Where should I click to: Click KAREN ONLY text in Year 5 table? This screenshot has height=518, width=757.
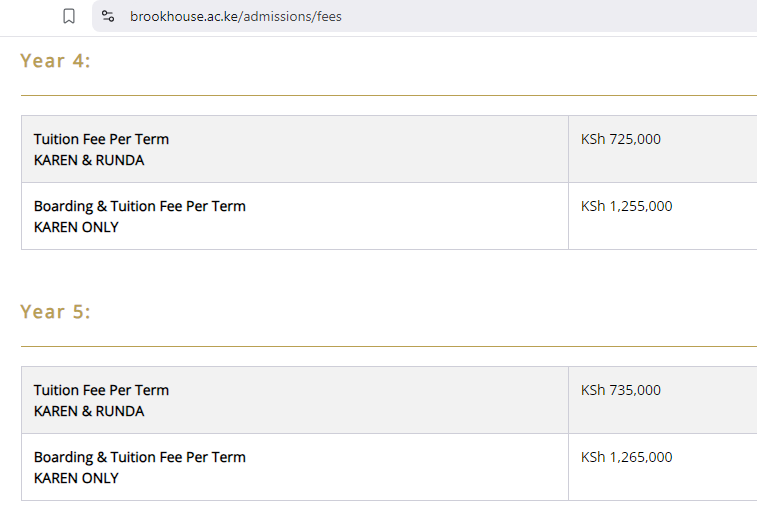[x=76, y=478]
